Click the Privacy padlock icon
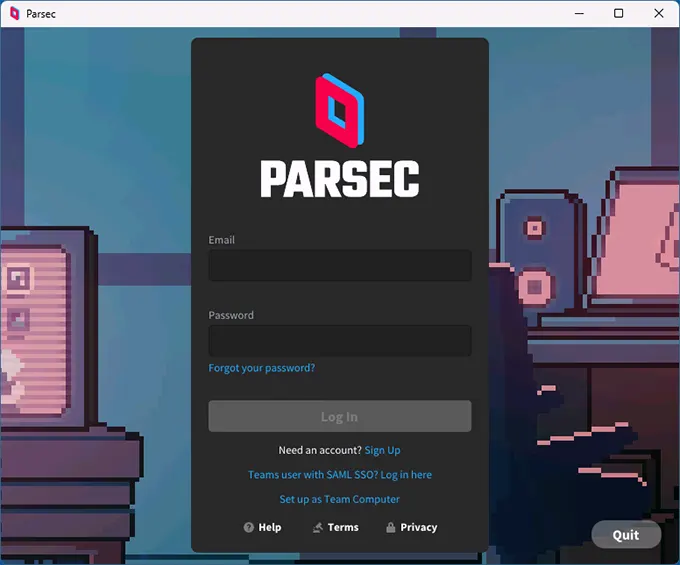The image size is (680, 565). 391,527
